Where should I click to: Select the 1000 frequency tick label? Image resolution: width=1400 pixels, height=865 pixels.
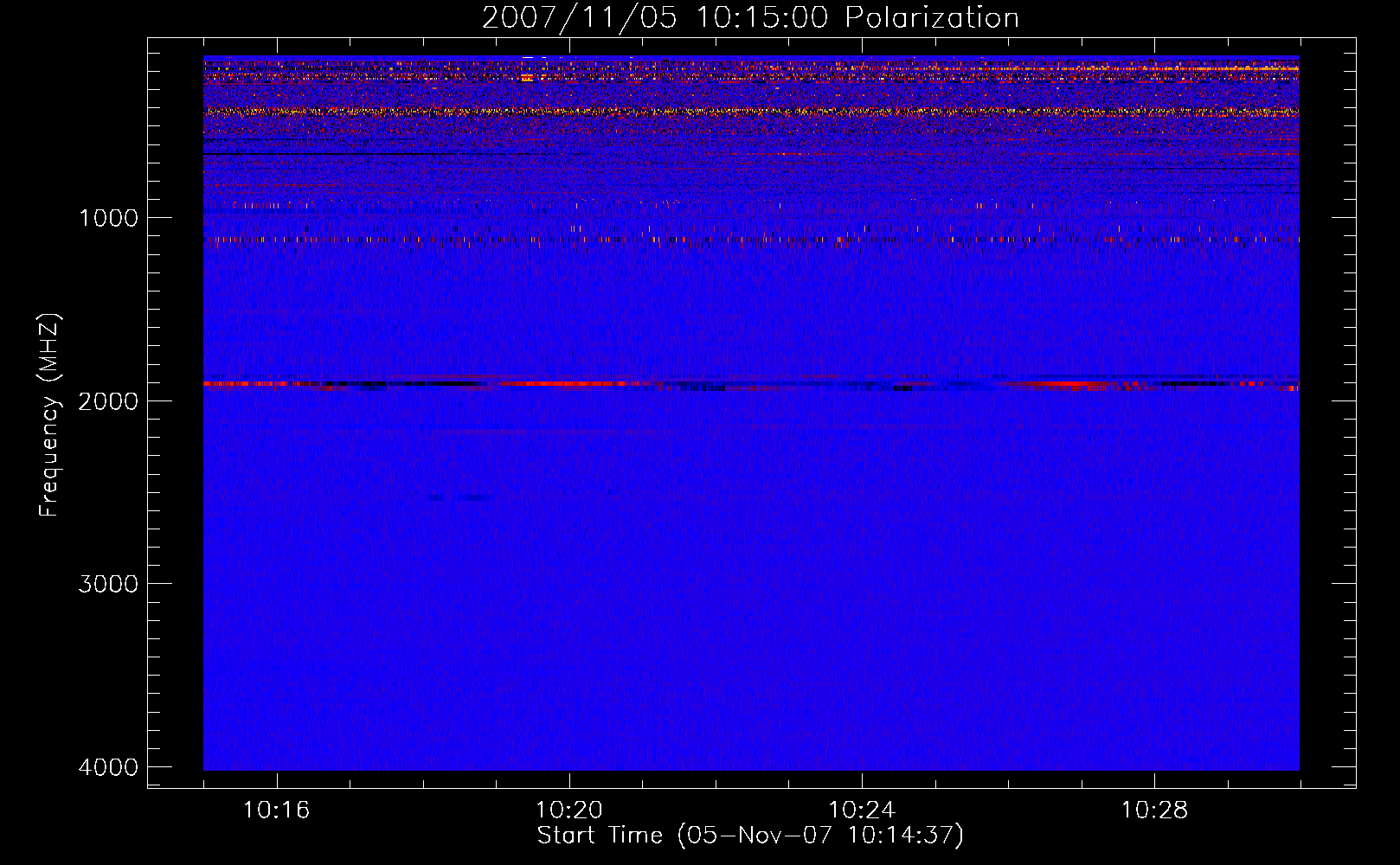[x=108, y=218]
